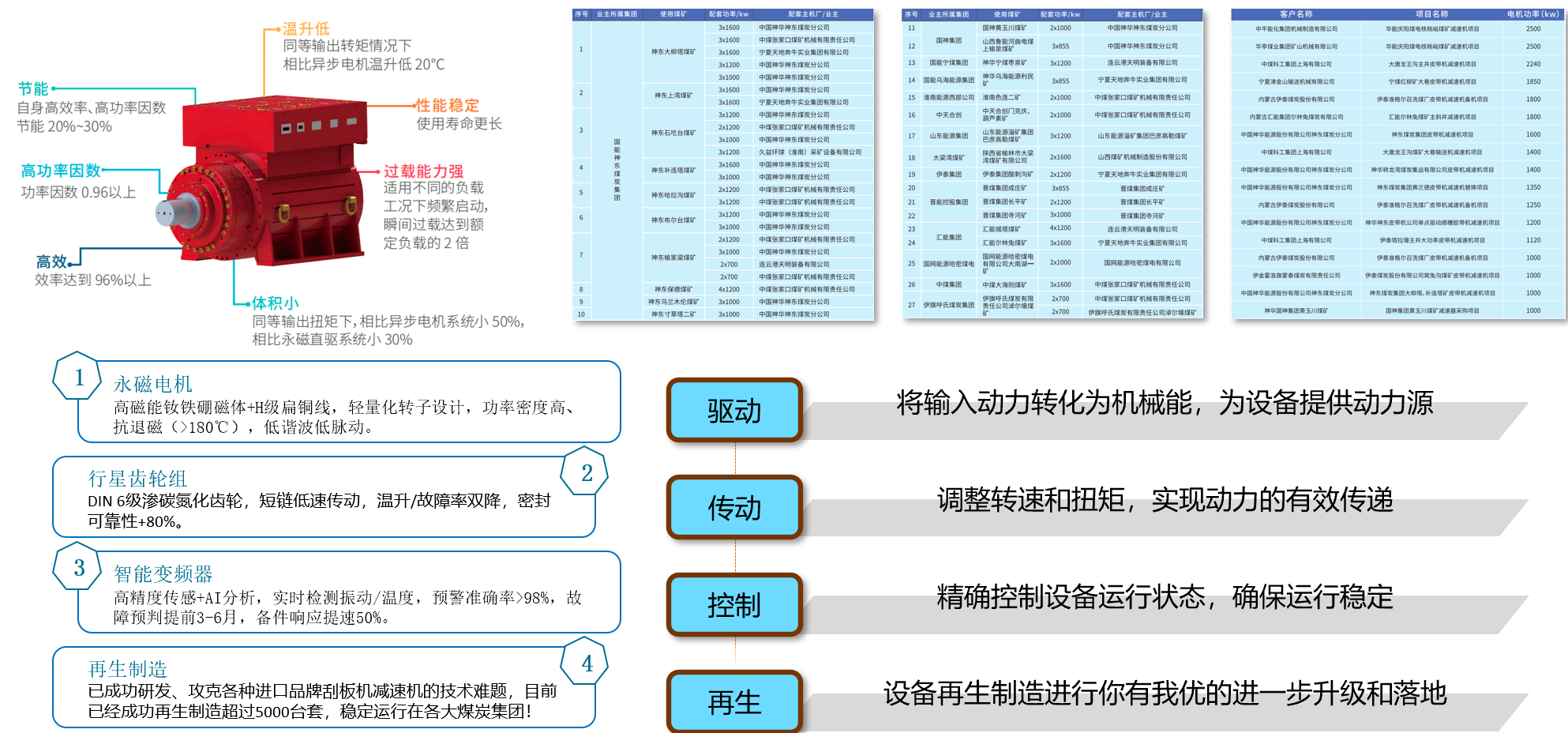Click the 1850 power value cell
The width and height of the screenshot is (1568, 733).
(1533, 81)
